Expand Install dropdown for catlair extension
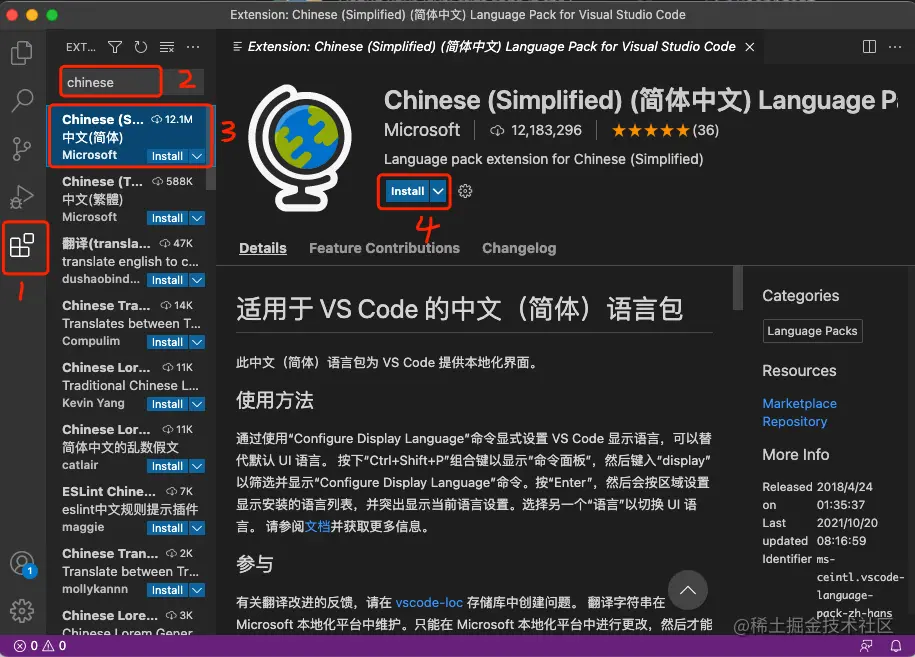This screenshot has width=915, height=657. click(197, 466)
